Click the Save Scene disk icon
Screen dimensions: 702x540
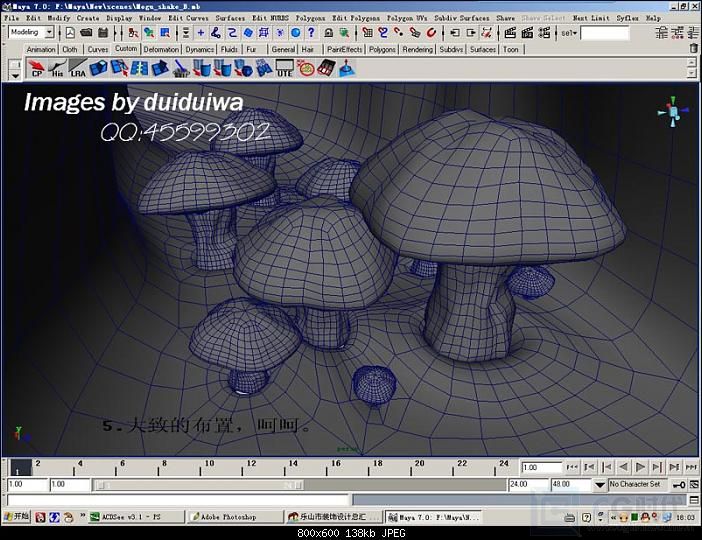103,32
